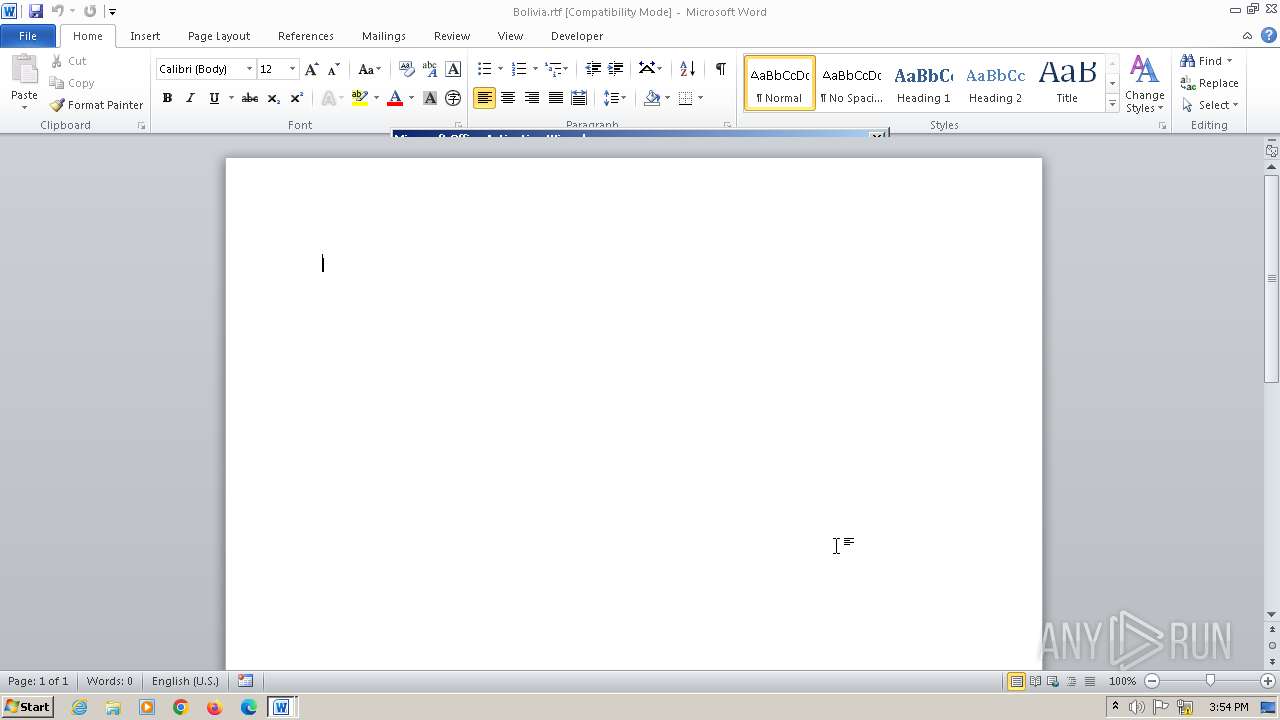Viewport: 1280px width, 720px height.
Task: Click Format Painter
Action: 97,105
